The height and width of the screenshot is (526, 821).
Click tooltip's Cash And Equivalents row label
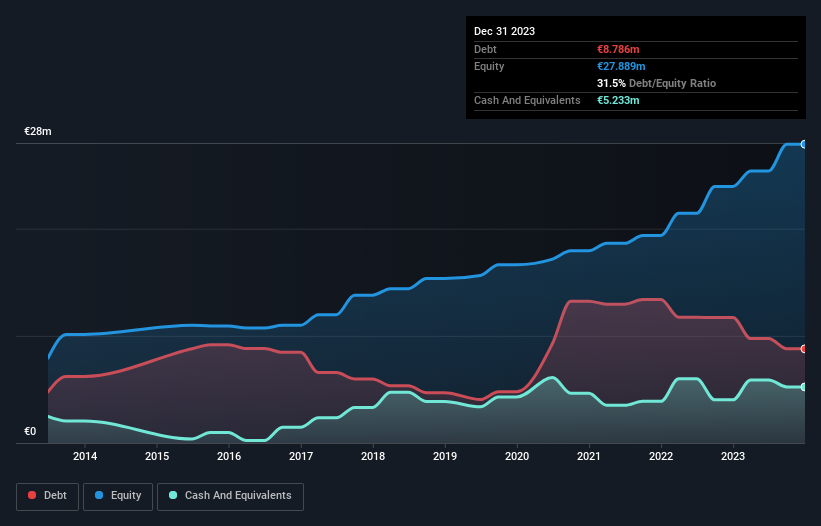[x=527, y=100]
